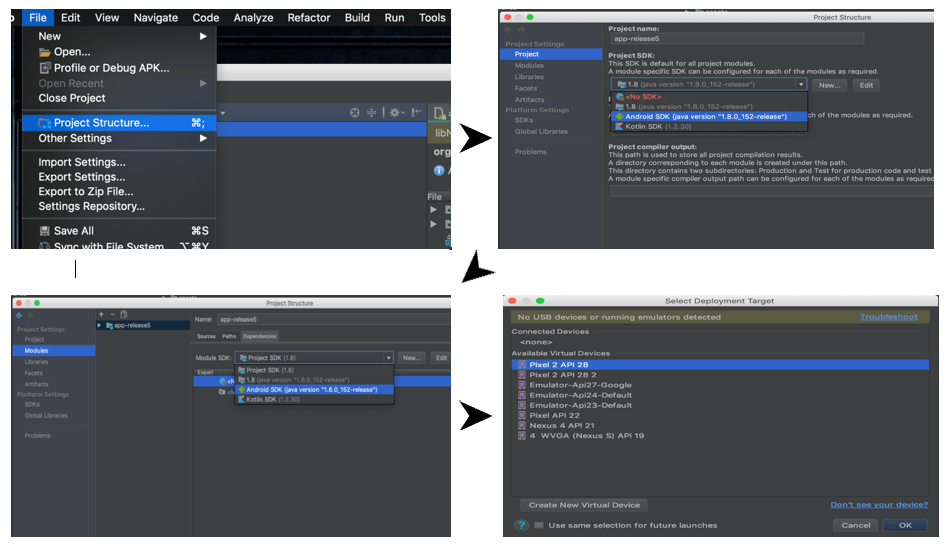Click the blue info icon below 'org'
Image resolution: width=951 pixels, height=549 pixels.
(x=439, y=170)
